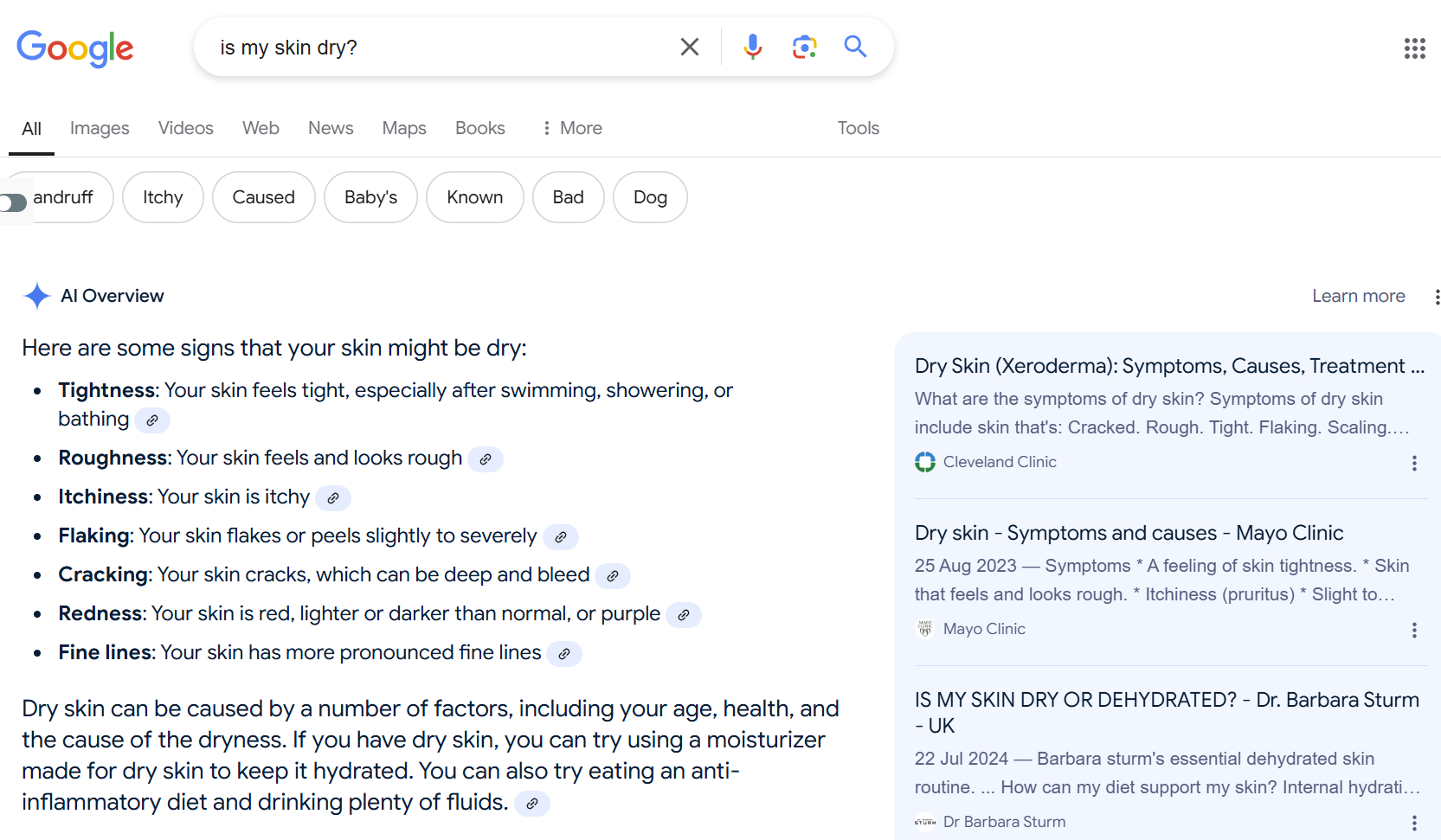Click the Dr Barbara Sturm favicon
This screenshot has height=840, width=1441.
coord(925,822)
